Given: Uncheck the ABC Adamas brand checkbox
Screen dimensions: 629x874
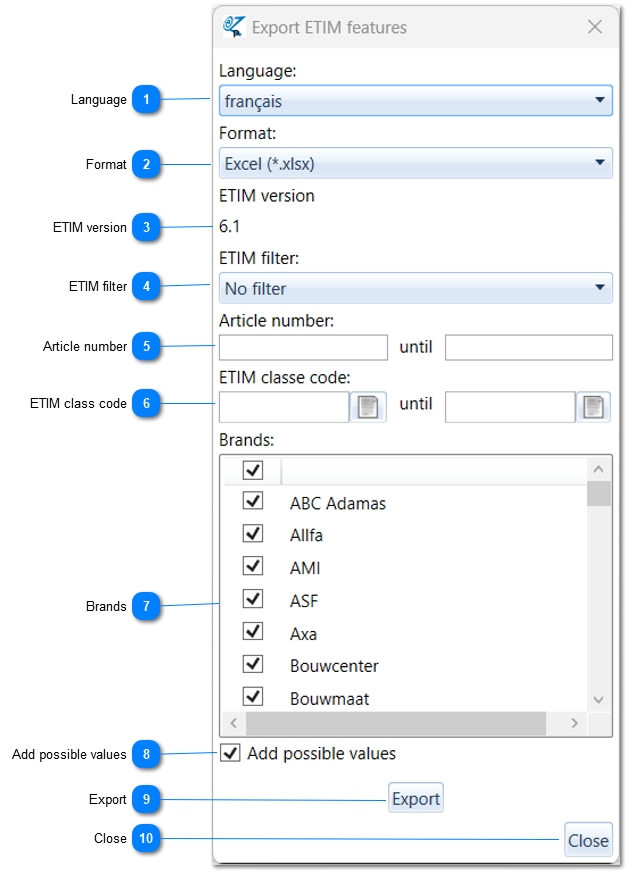Looking at the screenshot, I should pyautogui.click(x=253, y=501).
